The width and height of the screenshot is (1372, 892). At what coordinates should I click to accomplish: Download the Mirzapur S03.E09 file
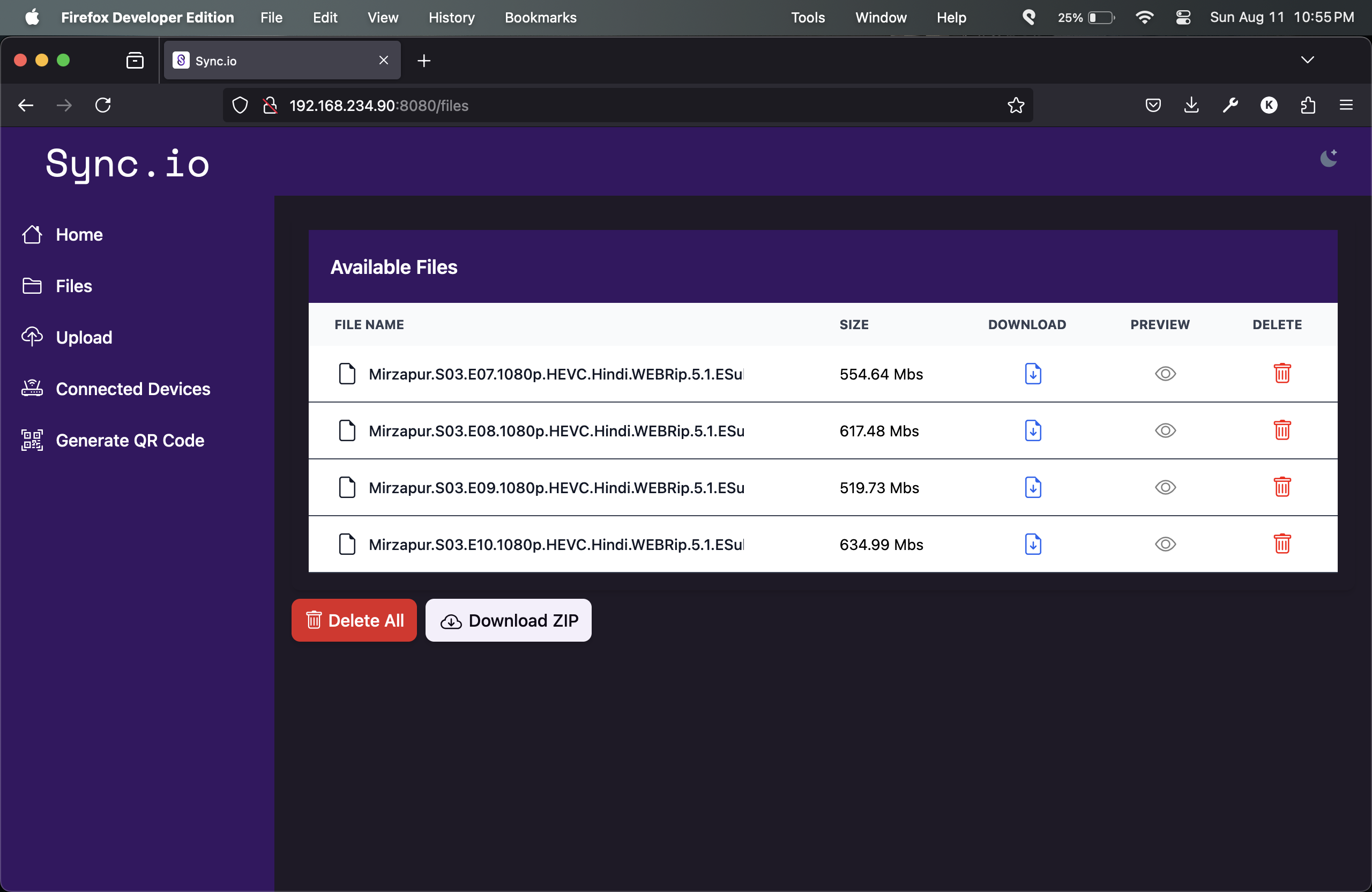(x=1032, y=487)
